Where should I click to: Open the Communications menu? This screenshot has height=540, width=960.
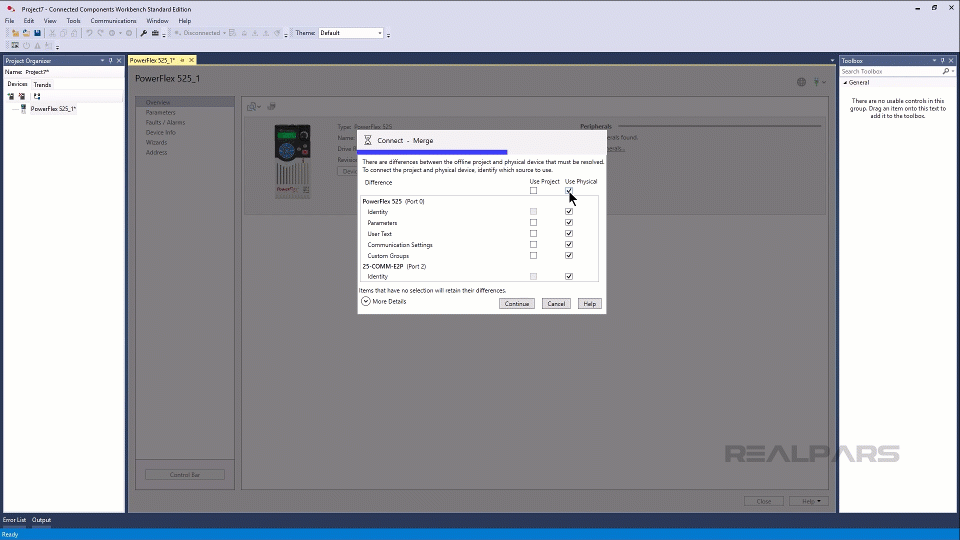[x=113, y=21]
